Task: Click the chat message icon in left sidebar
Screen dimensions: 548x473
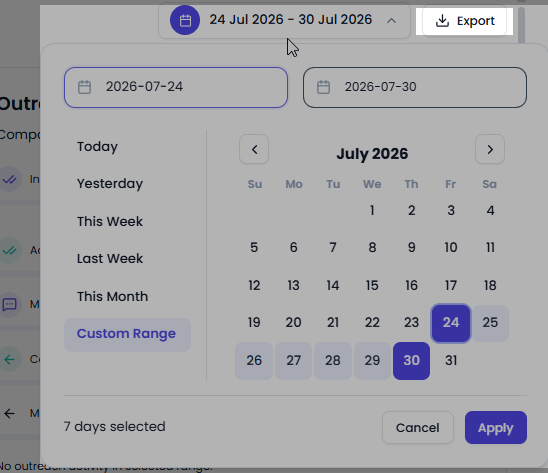Action: click(9, 304)
